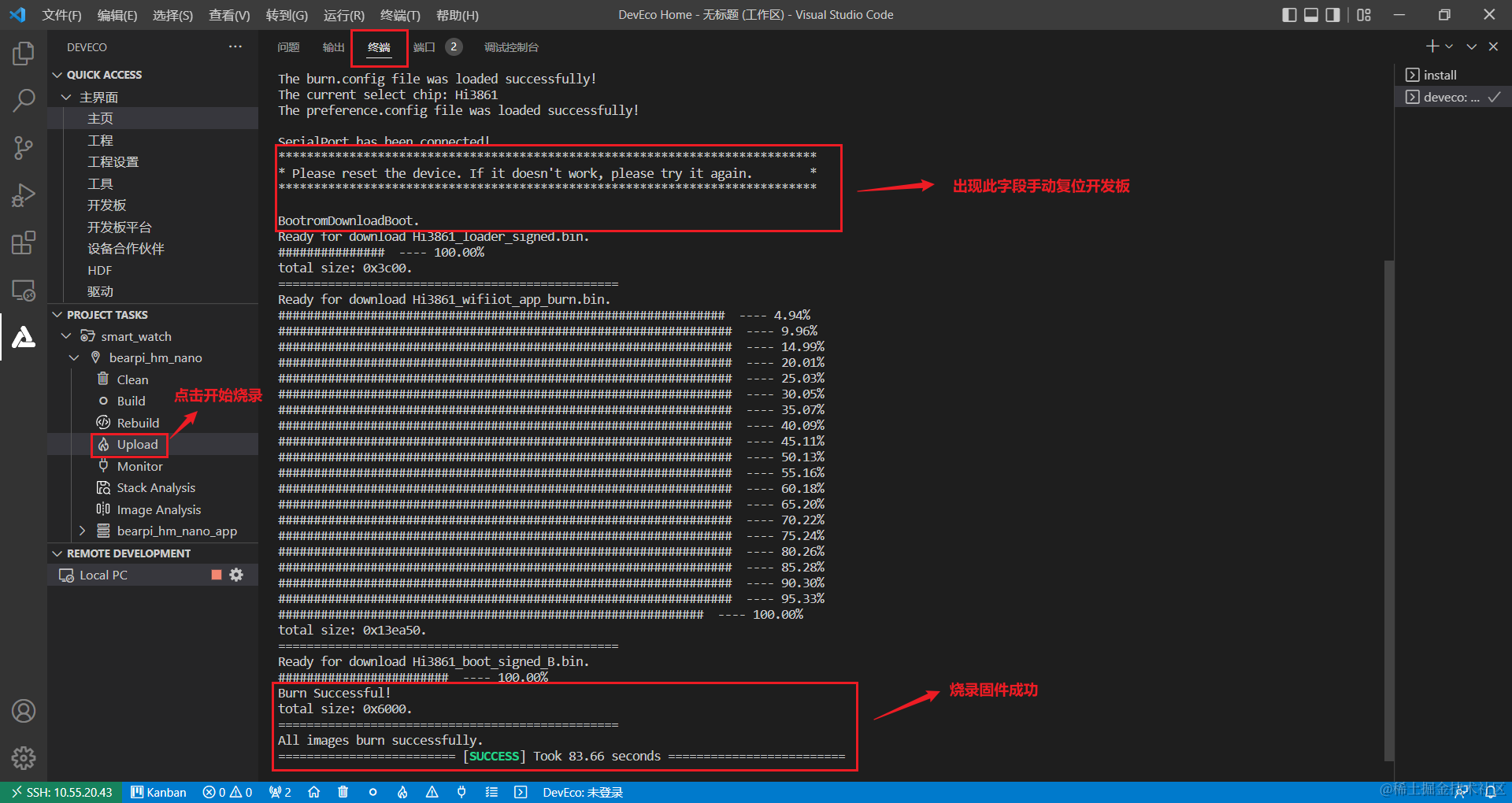1512x803 pixels.
Task: Click the notifications bell in status bar
Action: tap(1491, 792)
